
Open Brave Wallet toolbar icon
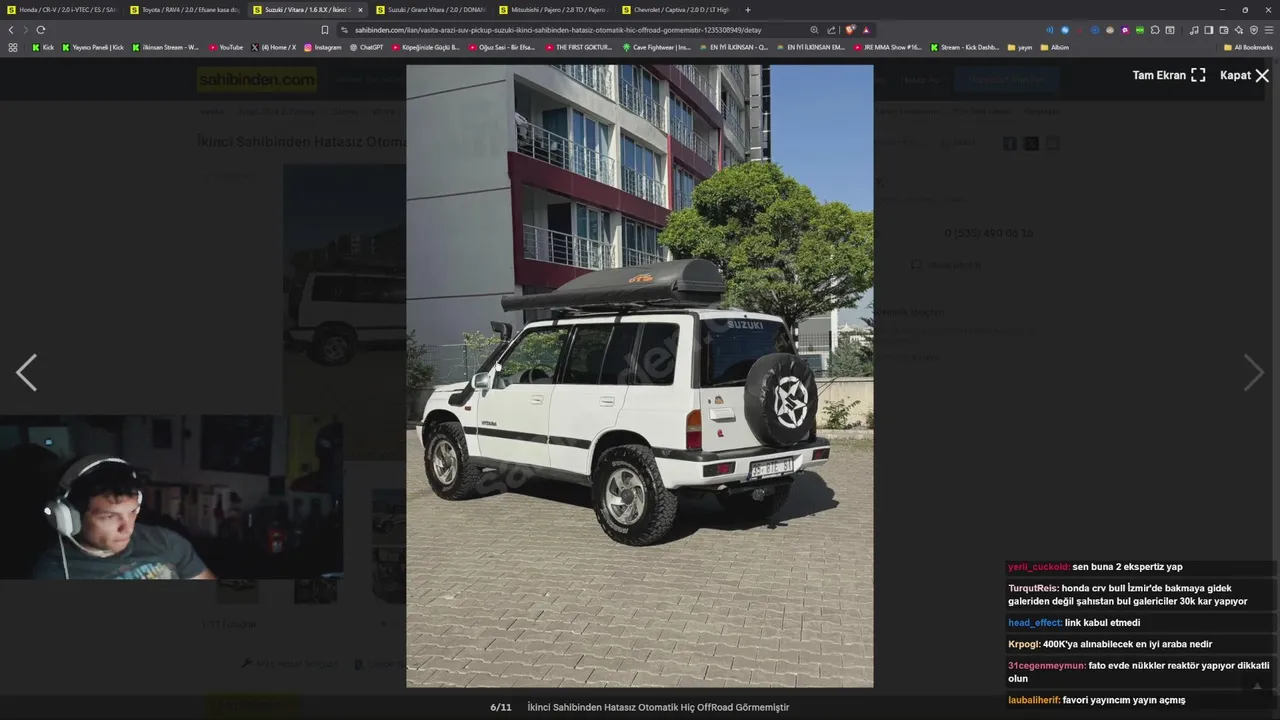[x=1223, y=30]
